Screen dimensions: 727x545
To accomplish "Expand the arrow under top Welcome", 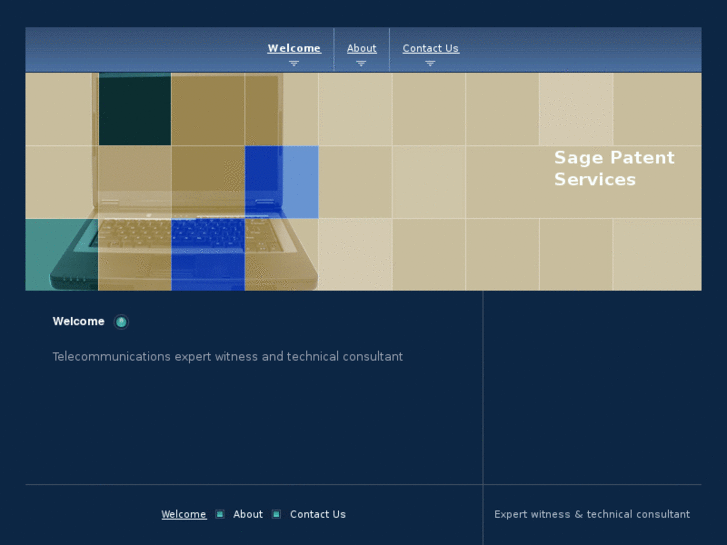I will pos(294,63).
